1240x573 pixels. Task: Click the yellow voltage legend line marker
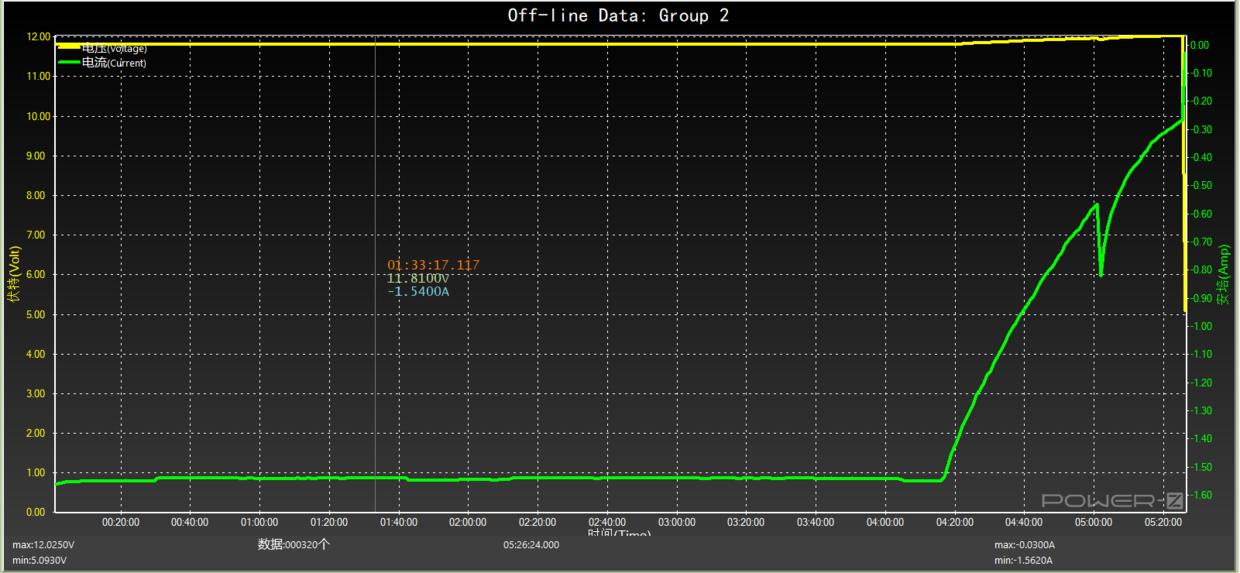tap(69, 47)
